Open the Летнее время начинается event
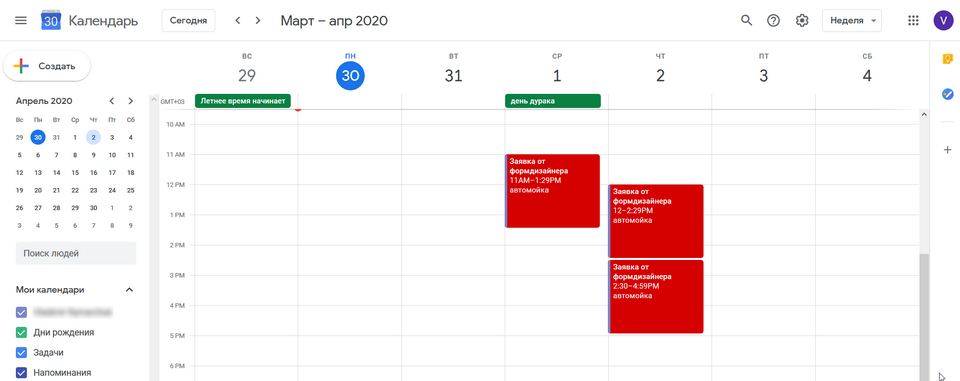Image resolution: width=960 pixels, height=381 pixels. pyautogui.click(x=242, y=101)
